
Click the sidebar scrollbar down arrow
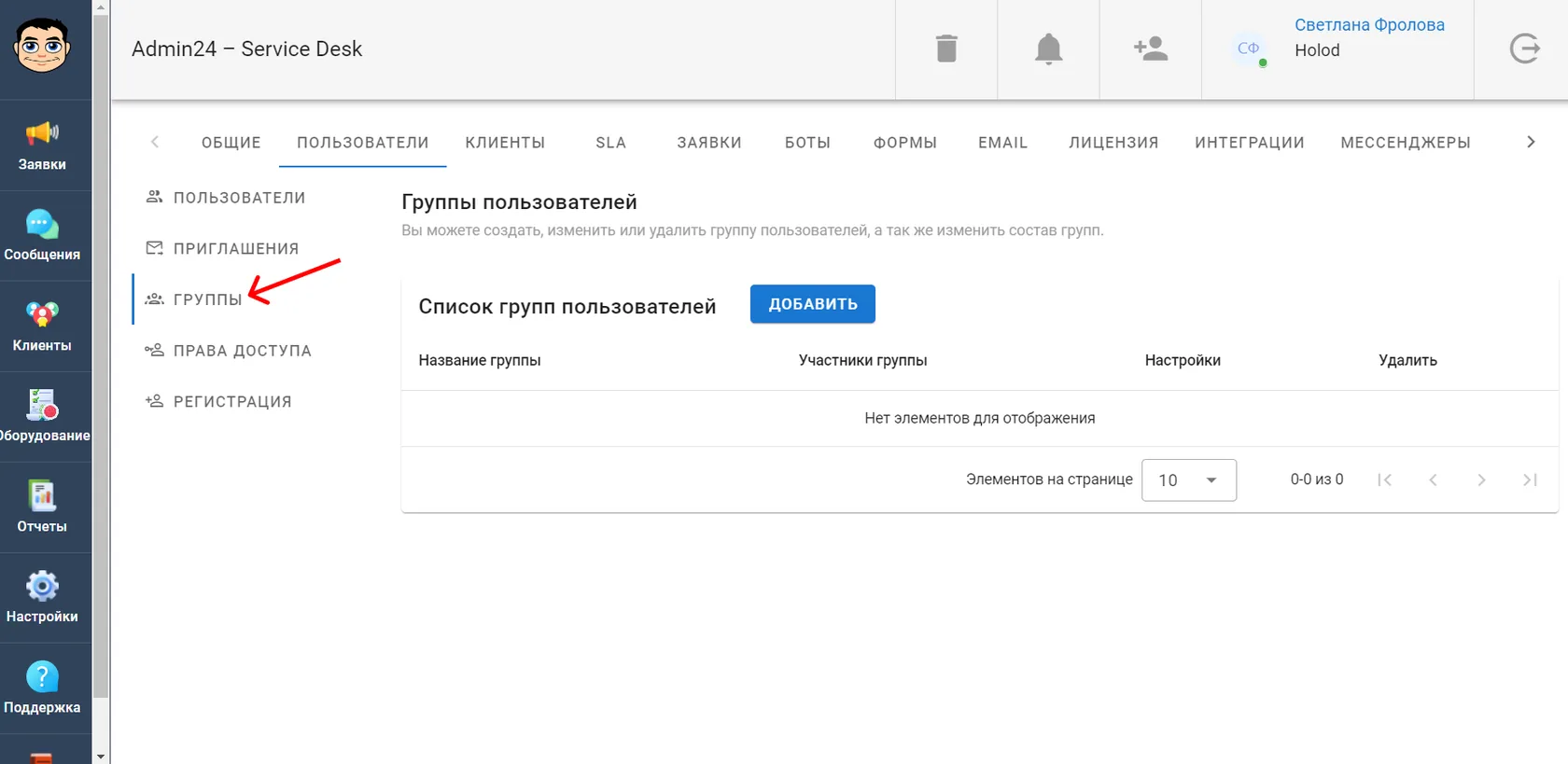[101, 757]
